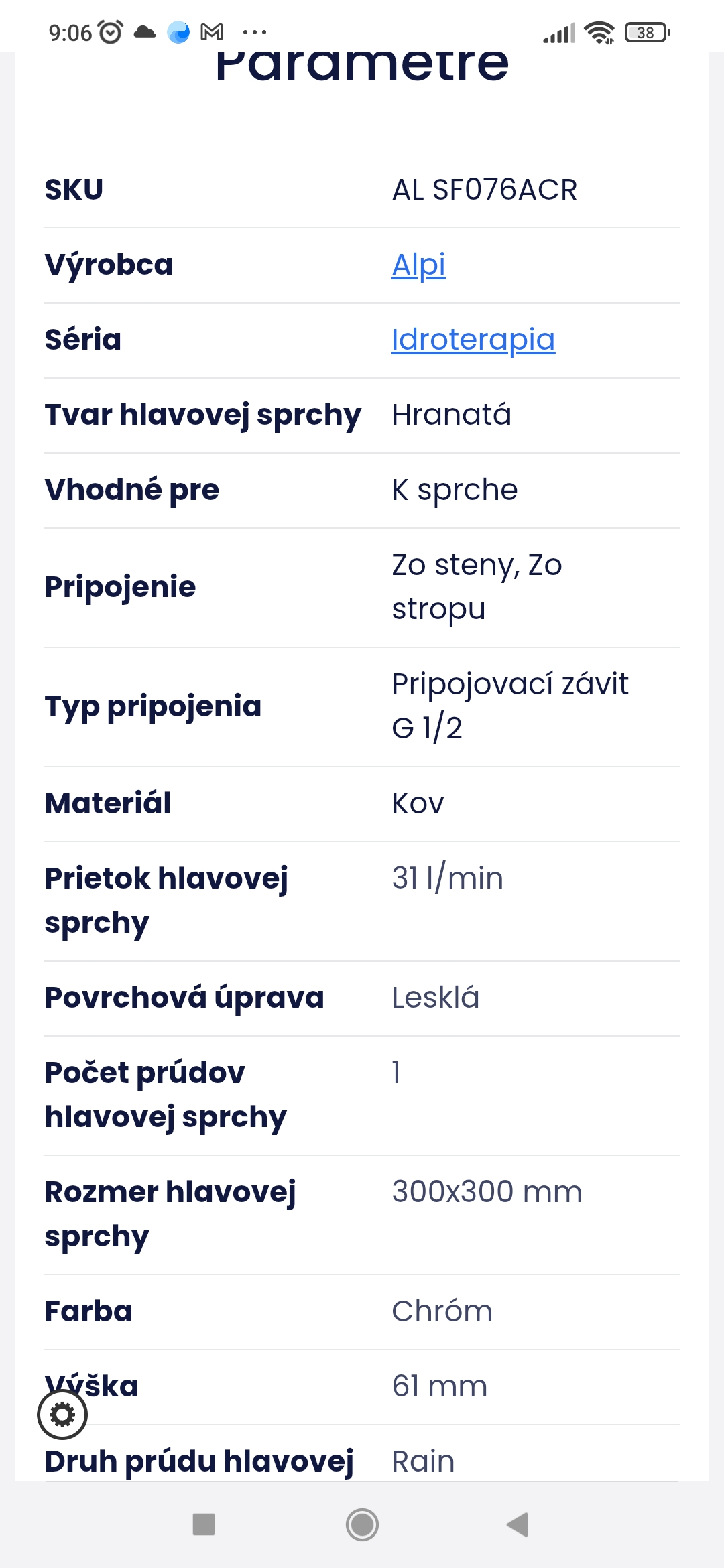Image resolution: width=724 pixels, height=1568 pixels.
Task: Tap the Wi-Fi status icon
Action: [x=599, y=32]
